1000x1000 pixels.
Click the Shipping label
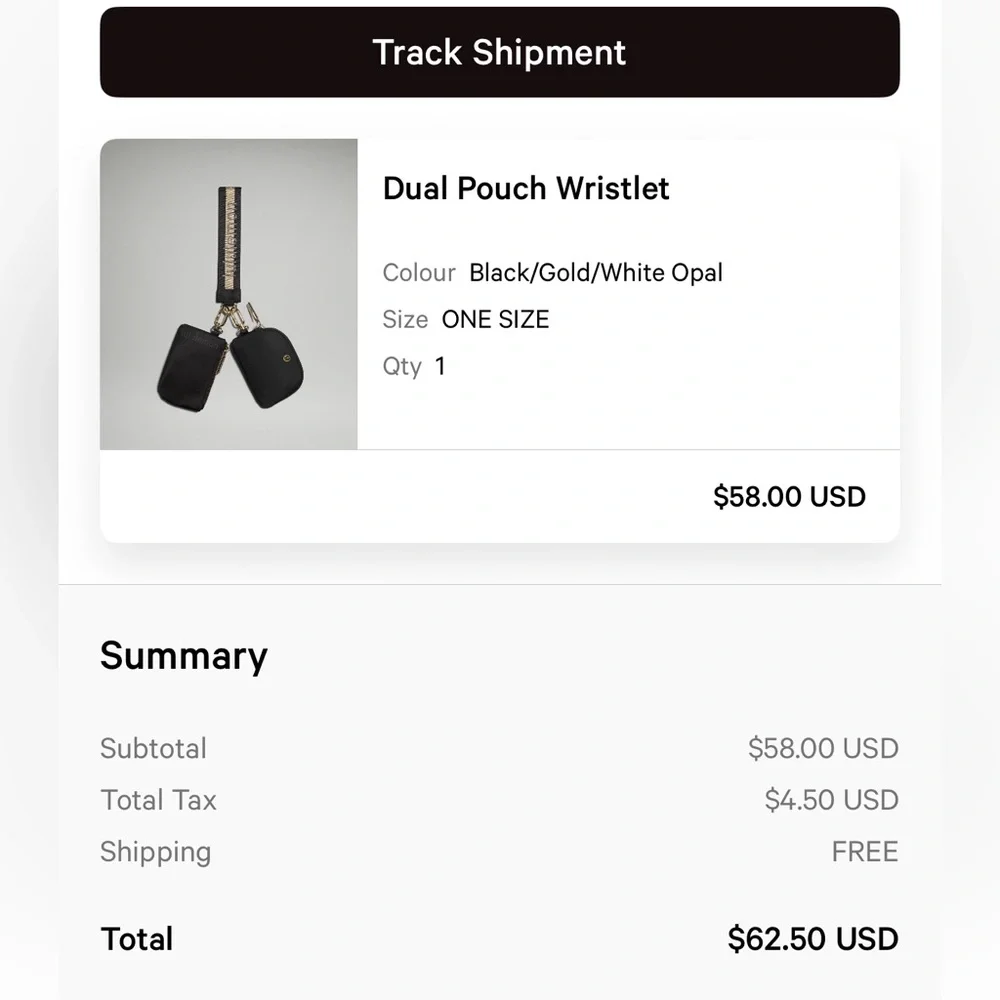pos(155,852)
